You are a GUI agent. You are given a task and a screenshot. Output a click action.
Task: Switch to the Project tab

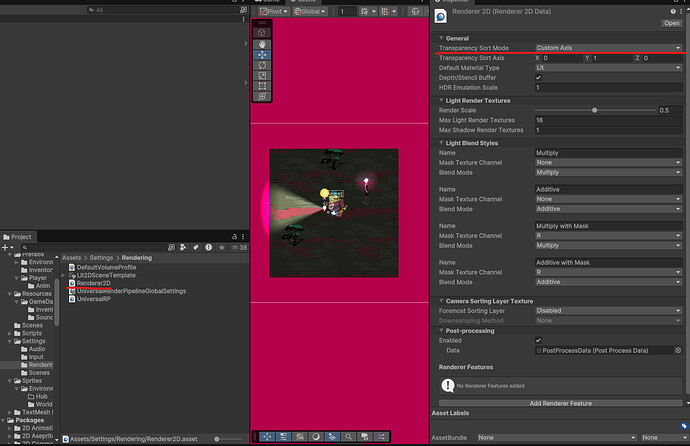(x=20, y=237)
